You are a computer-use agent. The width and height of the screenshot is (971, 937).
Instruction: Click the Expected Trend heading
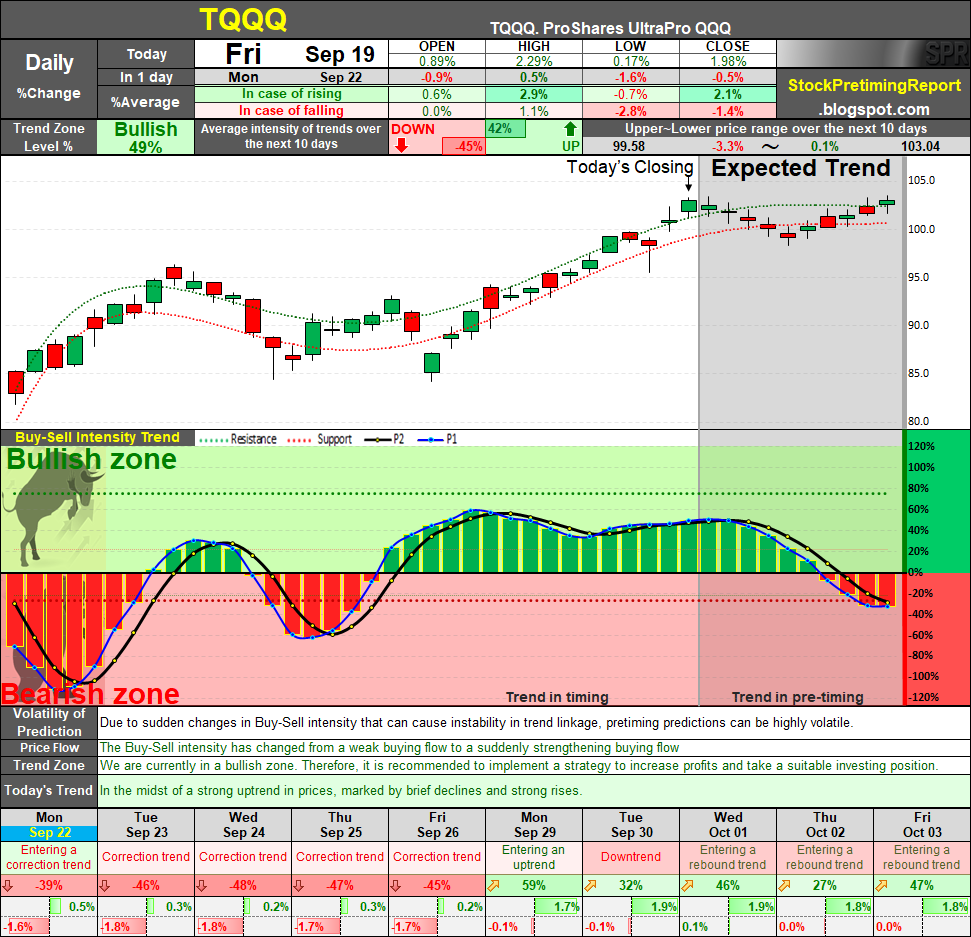[x=800, y=168]
